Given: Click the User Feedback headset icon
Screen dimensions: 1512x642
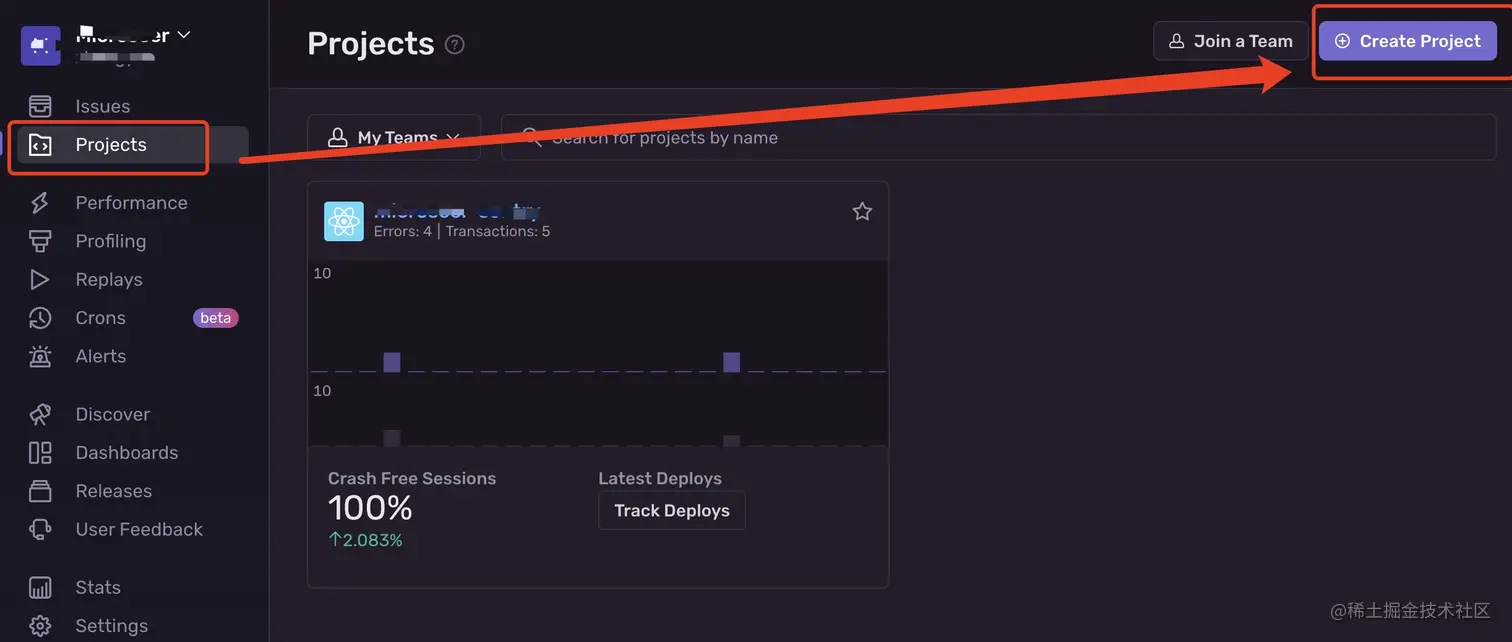Looking at the screenshot, I should click(40, 529).
